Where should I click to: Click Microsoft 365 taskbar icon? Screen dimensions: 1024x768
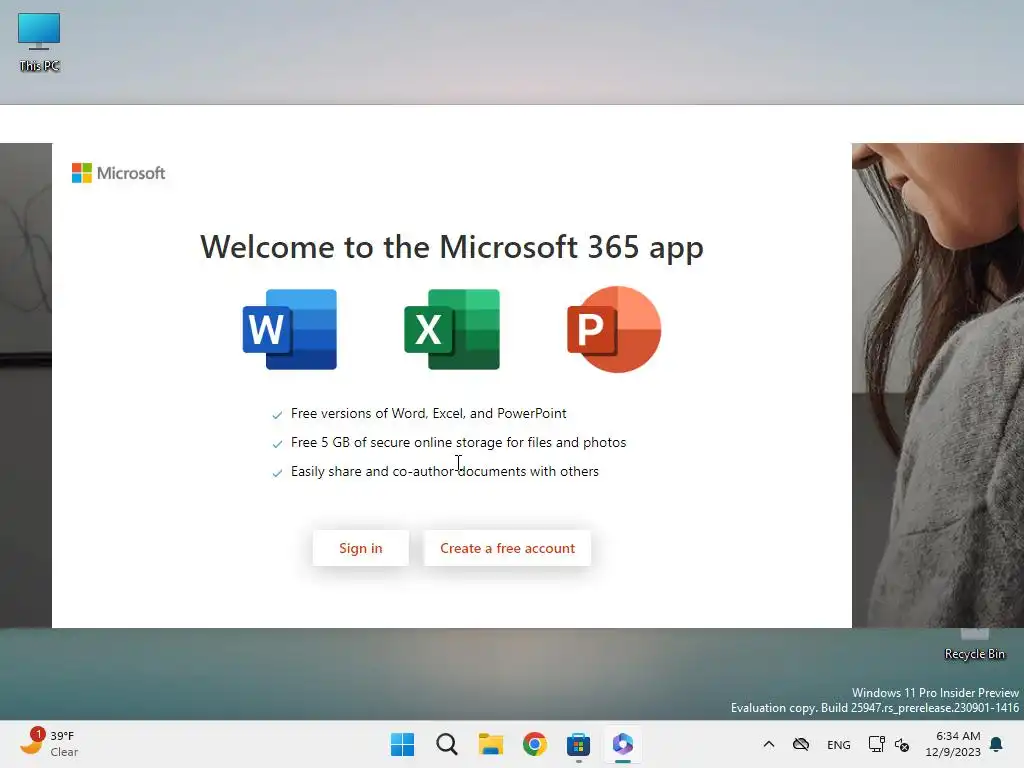622,744
